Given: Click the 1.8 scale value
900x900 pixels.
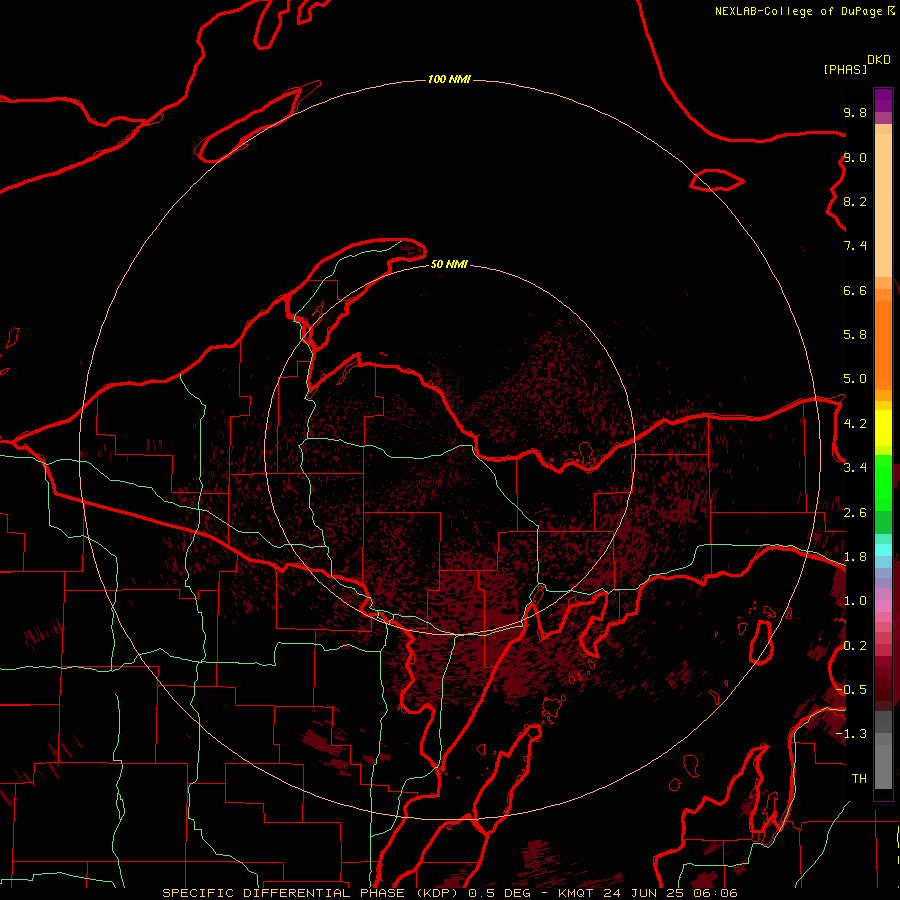Looking at the screenshot, I should 855,557.
